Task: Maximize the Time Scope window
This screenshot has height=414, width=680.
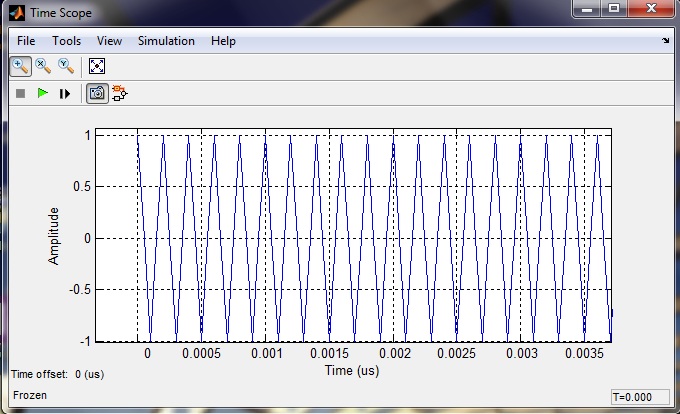Action: click(613, 10)
